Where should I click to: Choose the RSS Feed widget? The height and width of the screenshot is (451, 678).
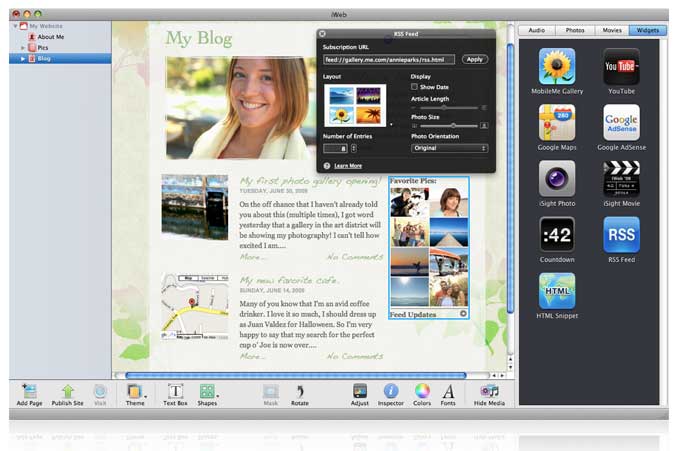pyautogui.click(x=621, y=235)
